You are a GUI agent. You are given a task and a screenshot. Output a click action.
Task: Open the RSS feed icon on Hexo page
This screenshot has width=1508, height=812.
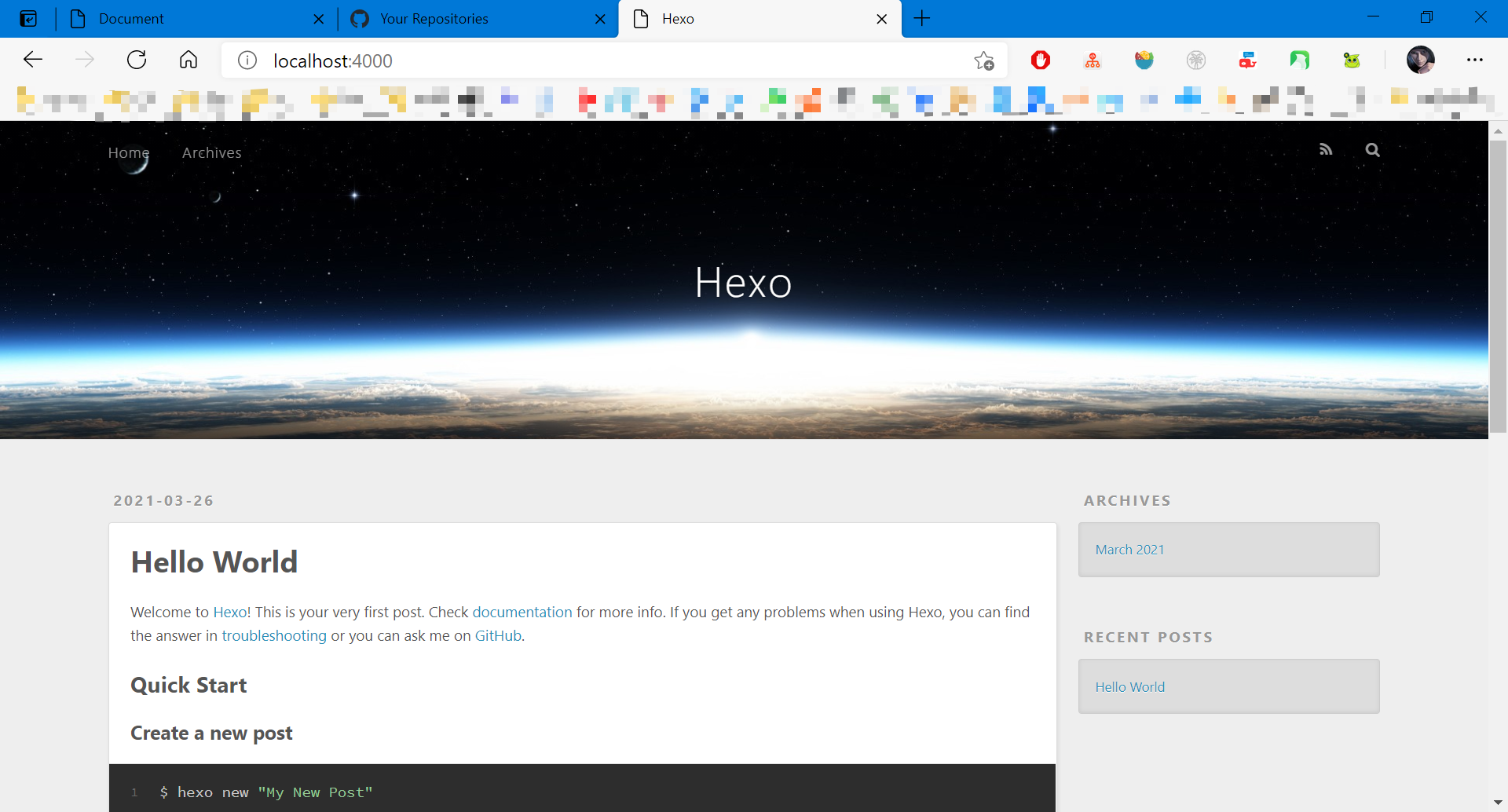pyautogui.click(x=1326, y=149)
